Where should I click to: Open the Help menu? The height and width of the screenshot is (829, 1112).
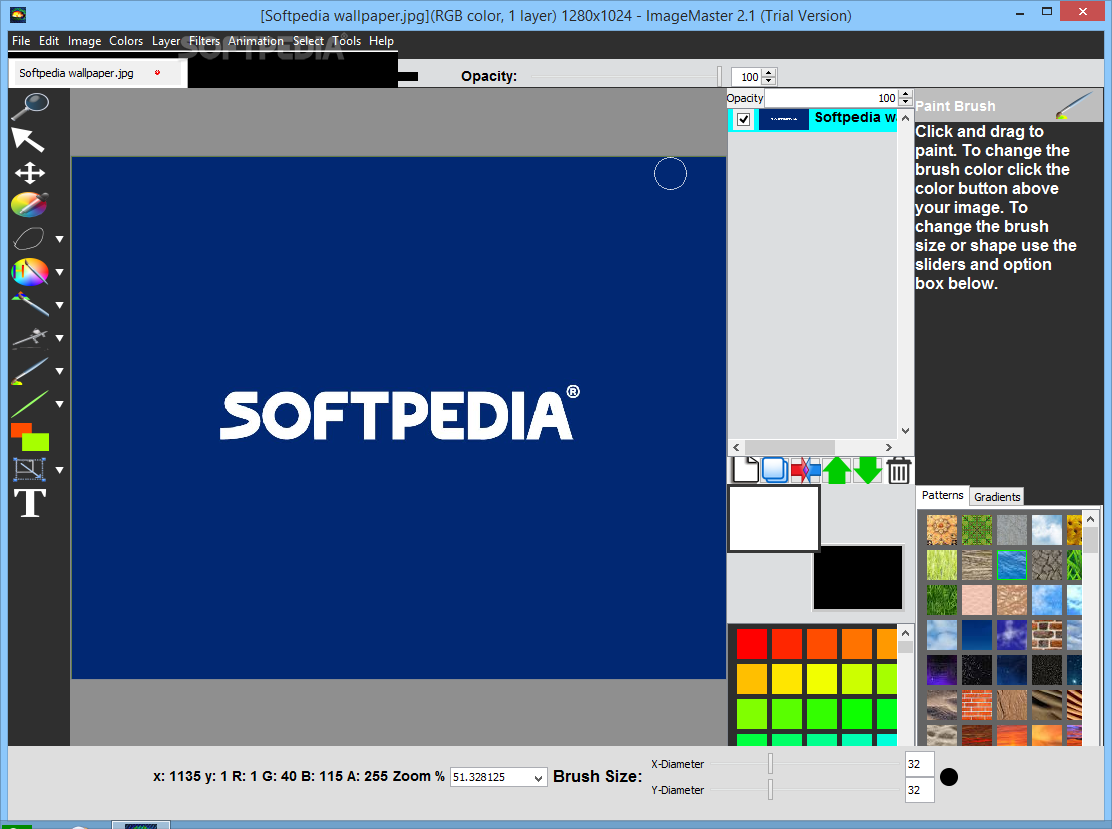(x=381, y=41)
